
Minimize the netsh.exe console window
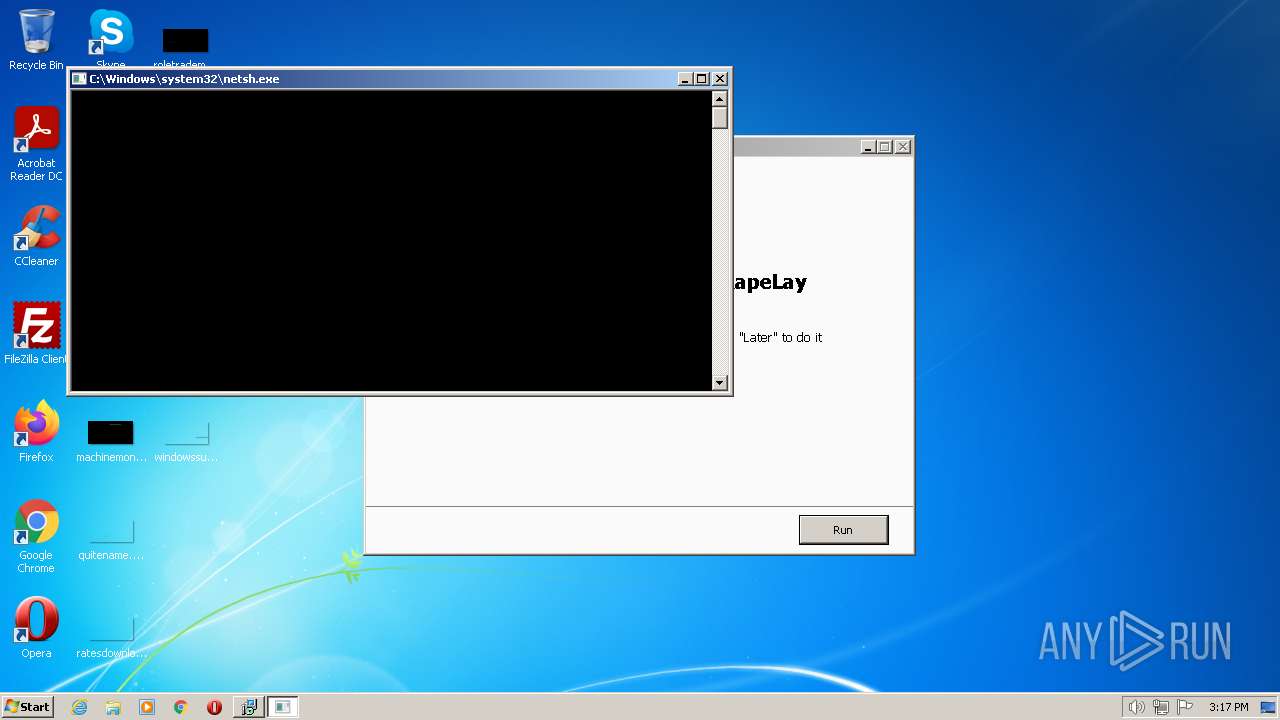(x=685, y=79)
